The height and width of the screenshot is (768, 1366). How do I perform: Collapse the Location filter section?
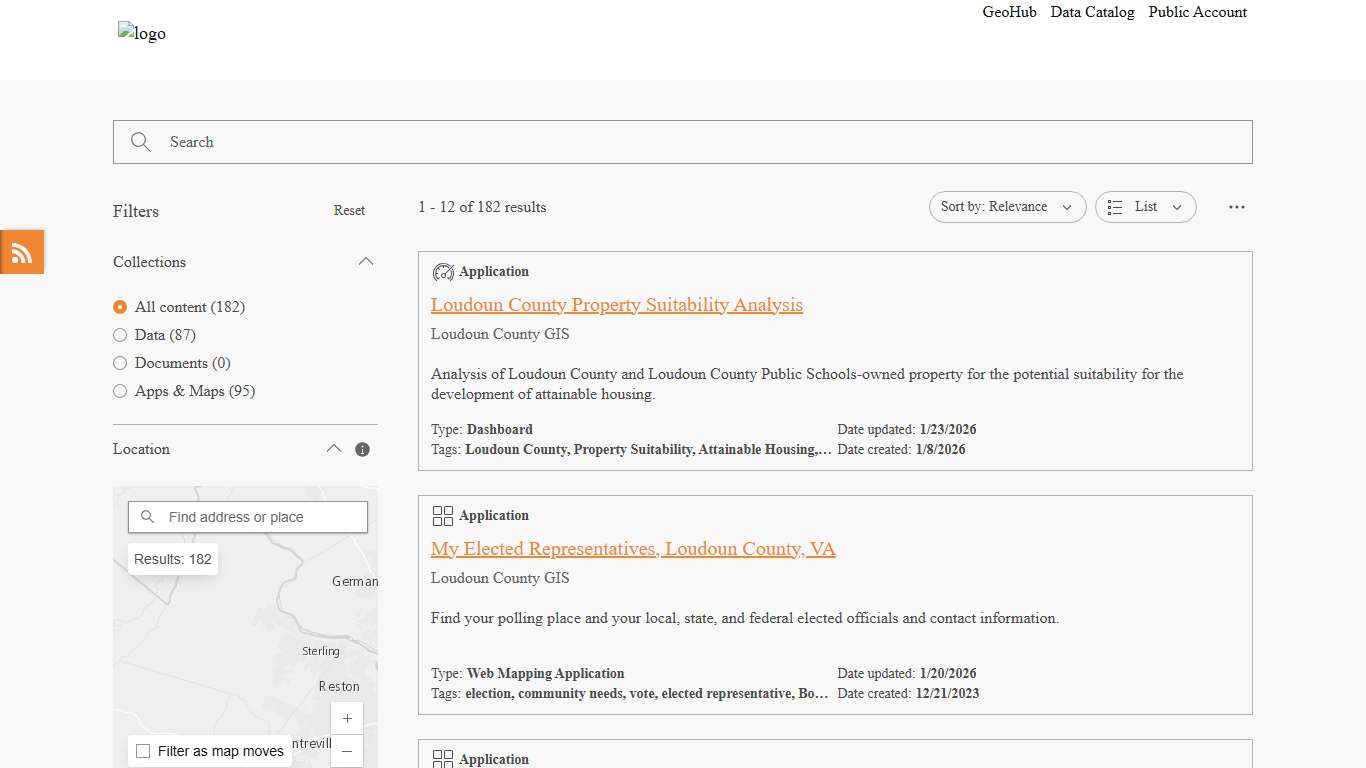pos(334,449)
